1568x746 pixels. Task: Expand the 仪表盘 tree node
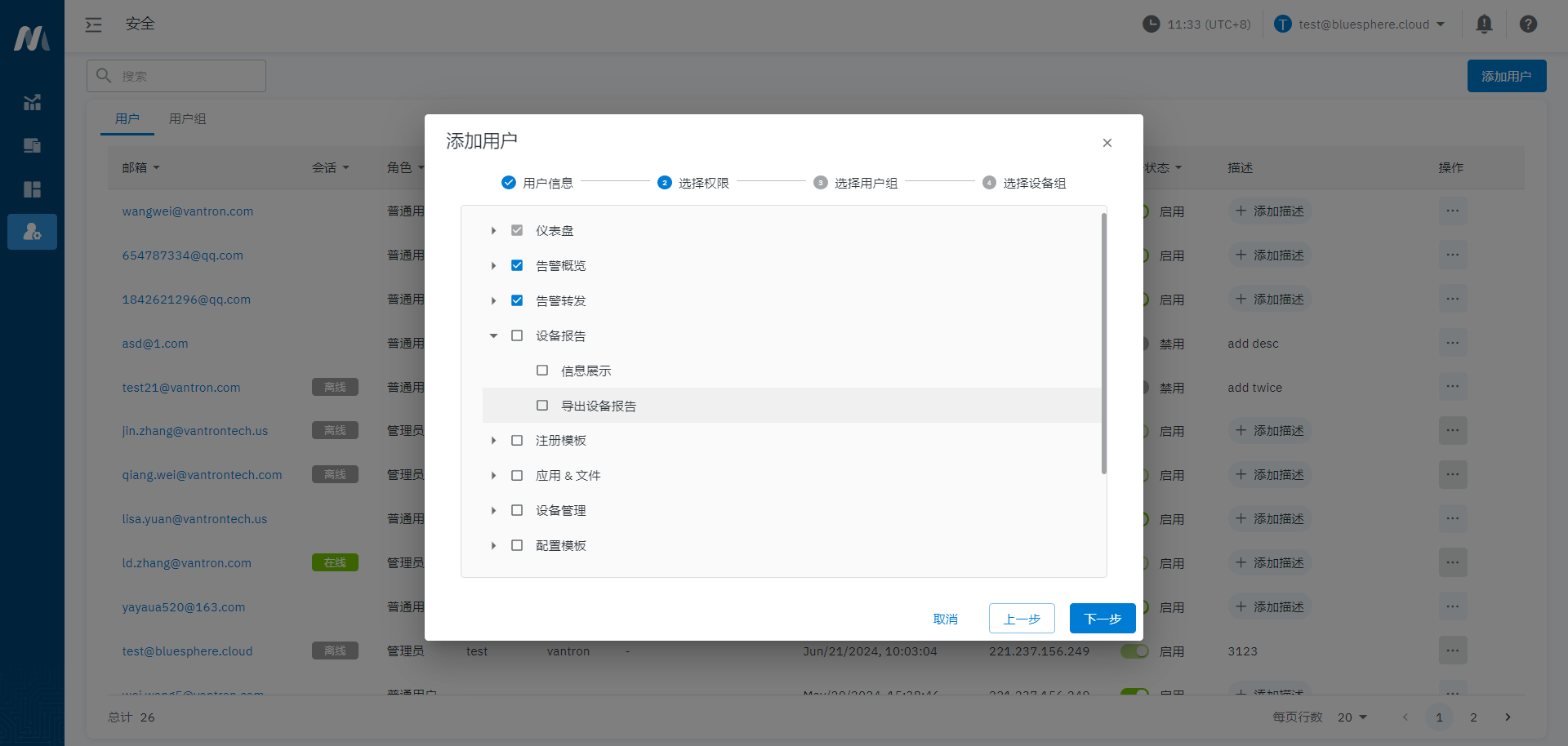pyautogui.click(x=493, y=231)
